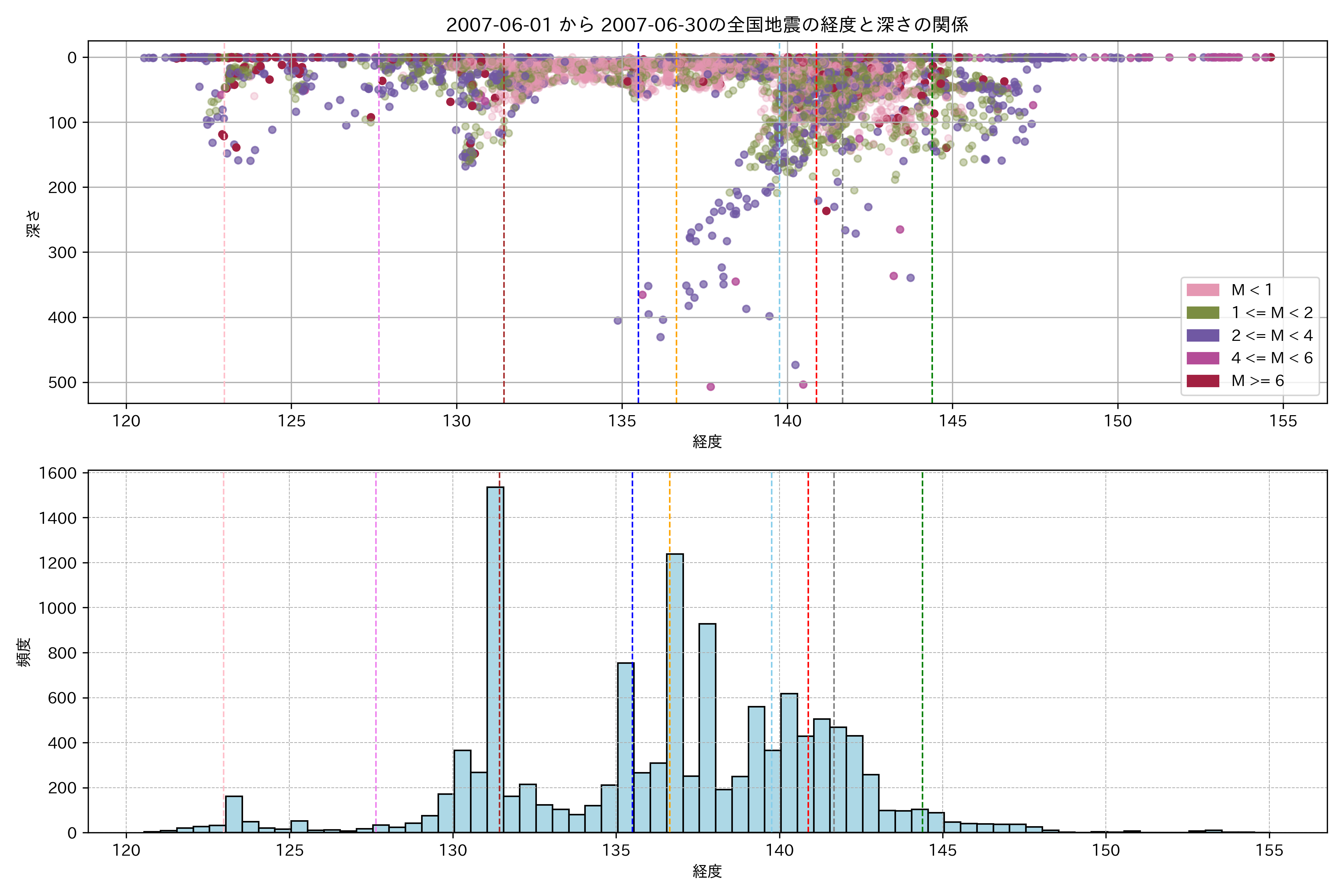The width and height of the screenshot is (1344, 896).
Task: Click the chart title at the top
Action: (x=707, y=25)
